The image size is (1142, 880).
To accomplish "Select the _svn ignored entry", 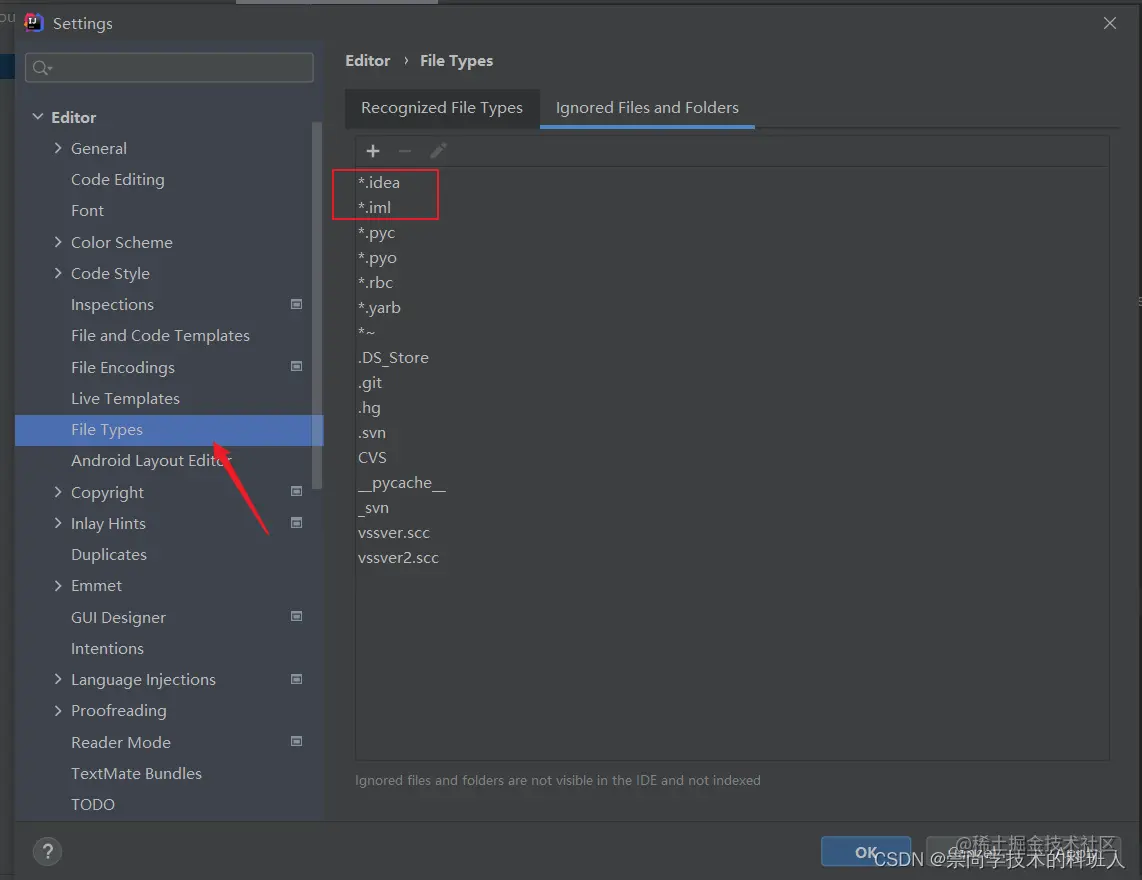I will [732, 508].
